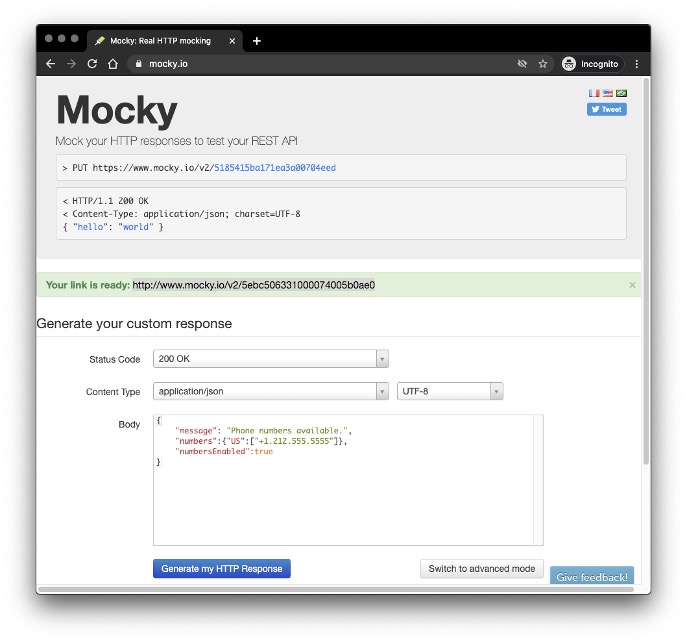
Task: Switch language using the French flag
Action: point(594,93)
